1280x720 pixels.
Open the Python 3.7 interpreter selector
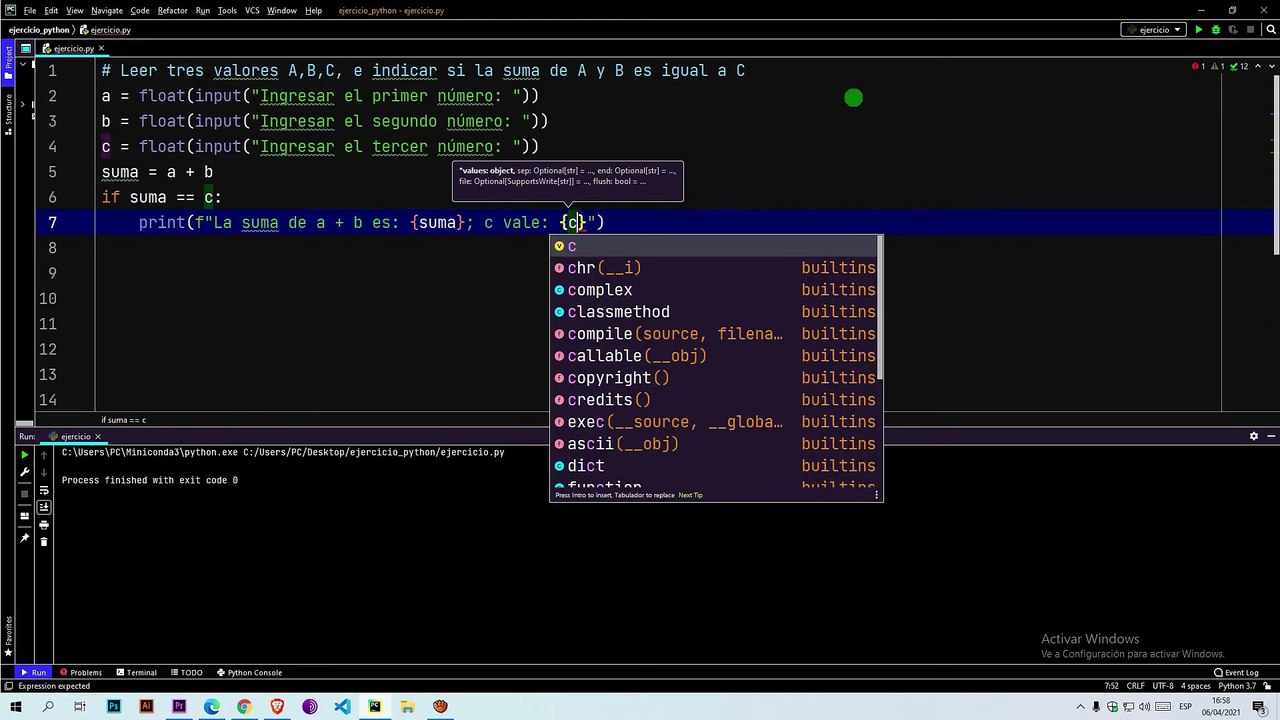pos(1236,686)
